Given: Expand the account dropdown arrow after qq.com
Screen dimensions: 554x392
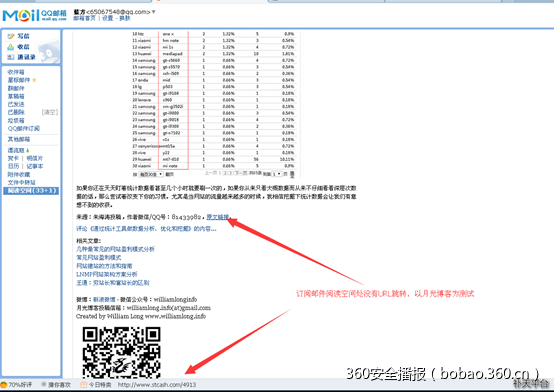Looking at the screenshot, I should point(153,12).
